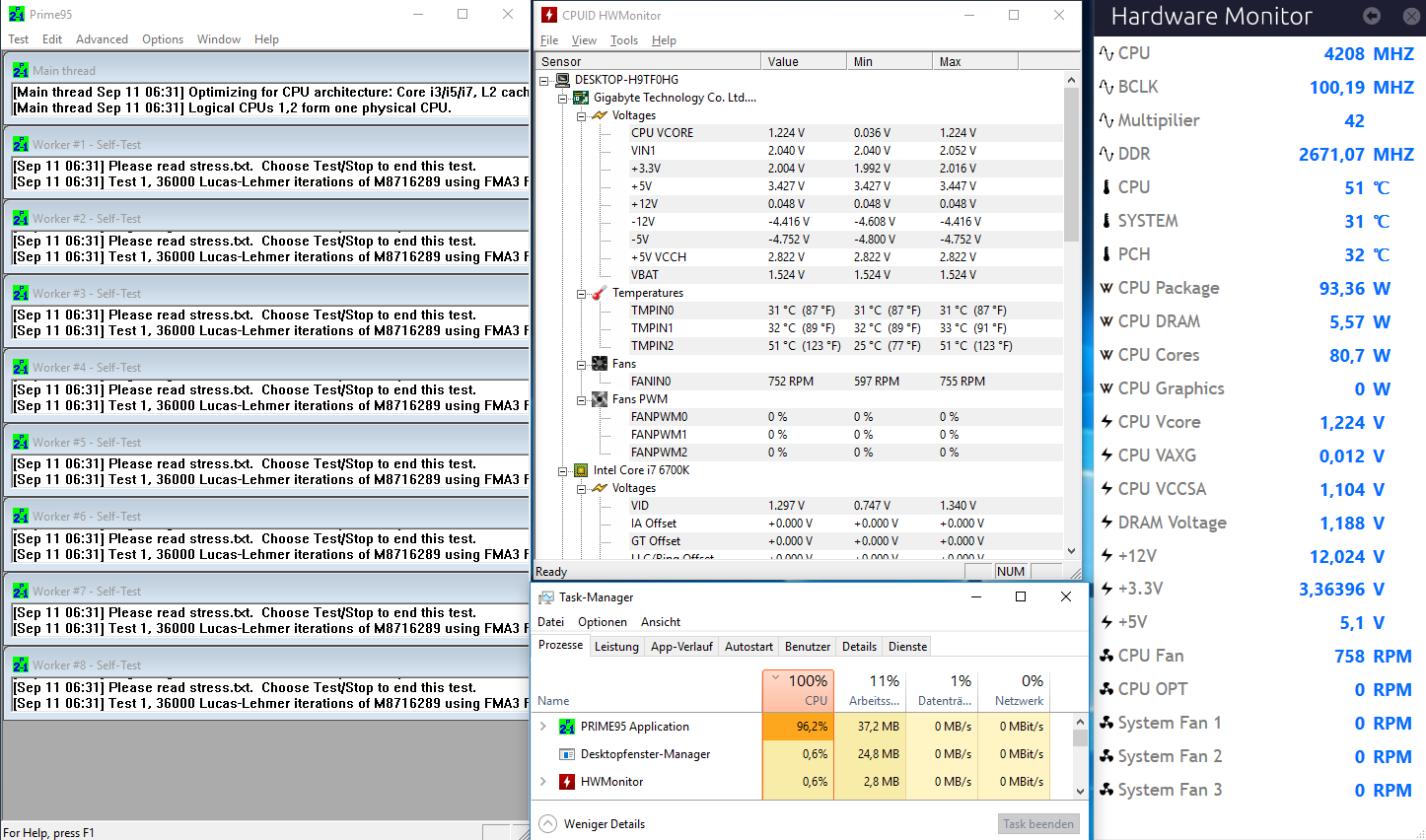Expand the PRIME95 Application process row
This screenshot has width=1426, height=840.
543,727
